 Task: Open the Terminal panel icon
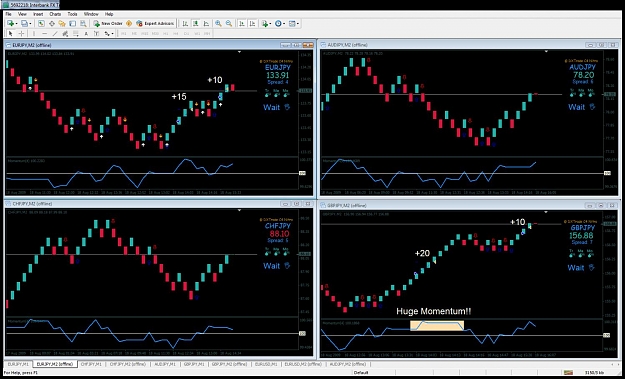point(72,24)
